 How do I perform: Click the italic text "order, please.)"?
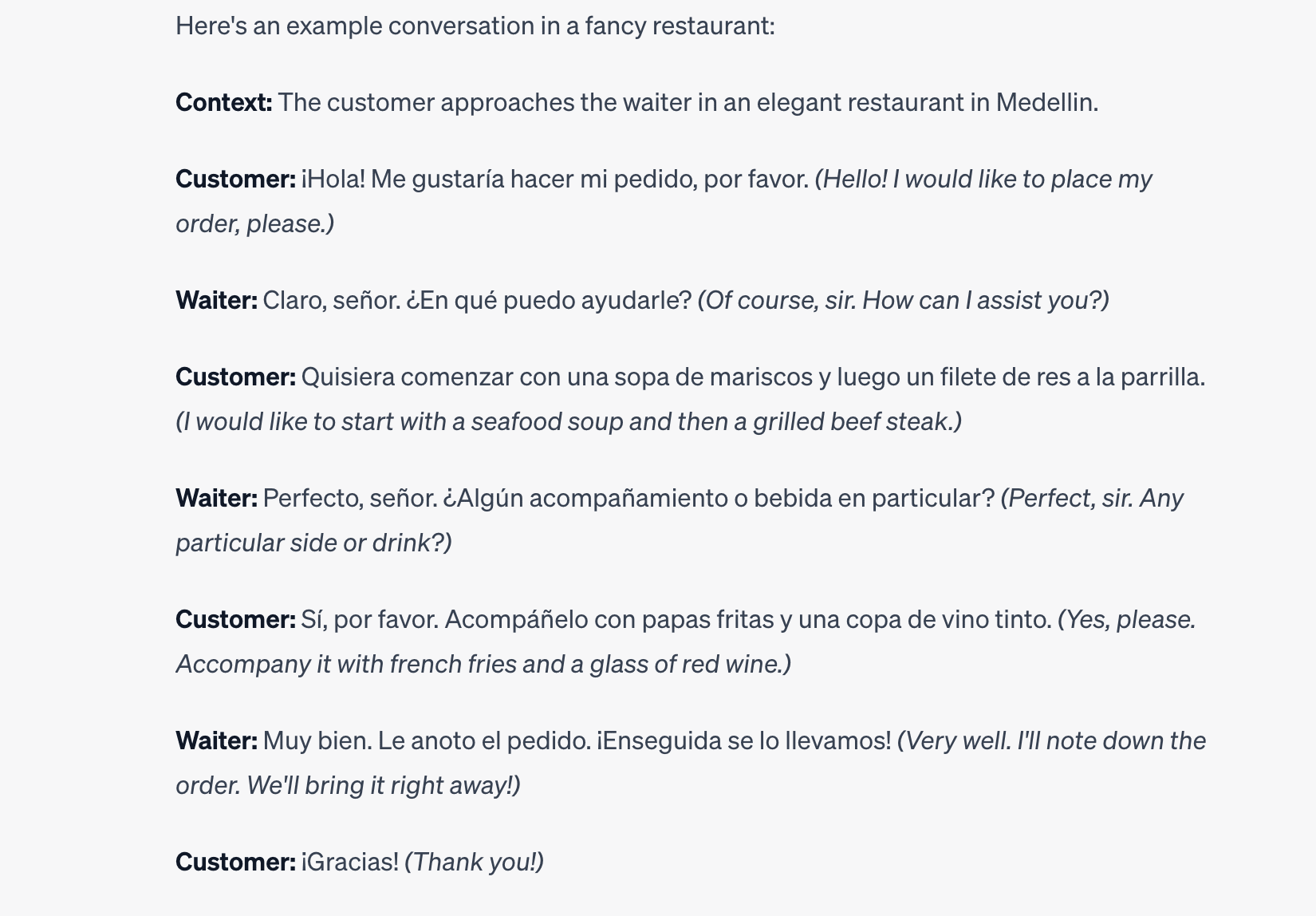[254, 224]
